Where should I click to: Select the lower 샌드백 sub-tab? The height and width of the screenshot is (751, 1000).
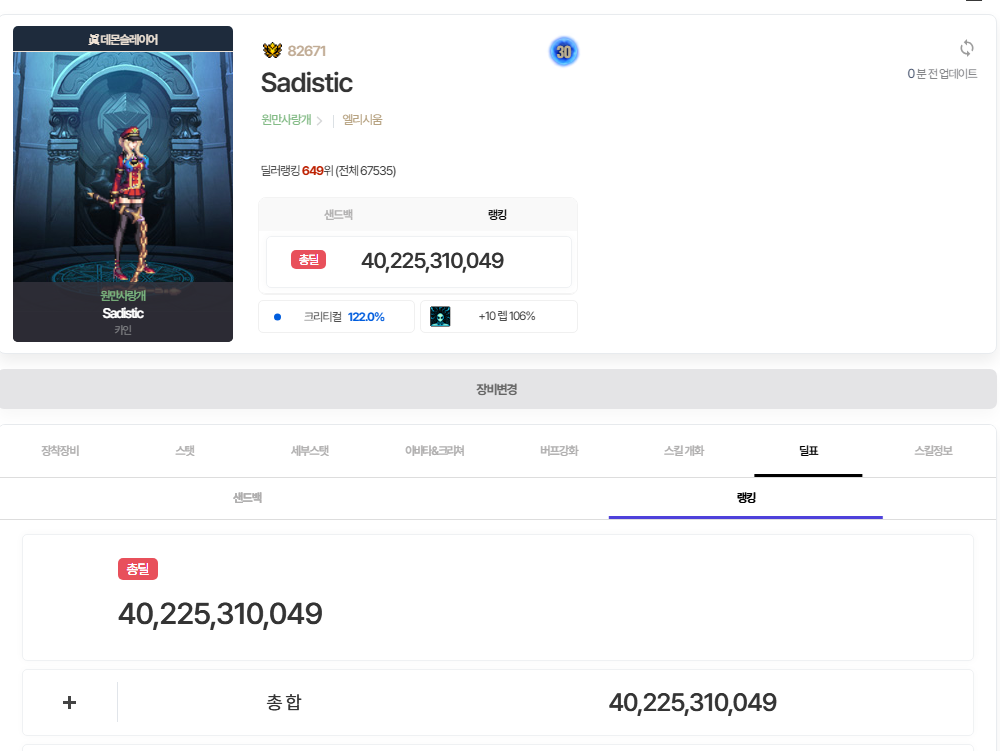[x=247, y=497]
